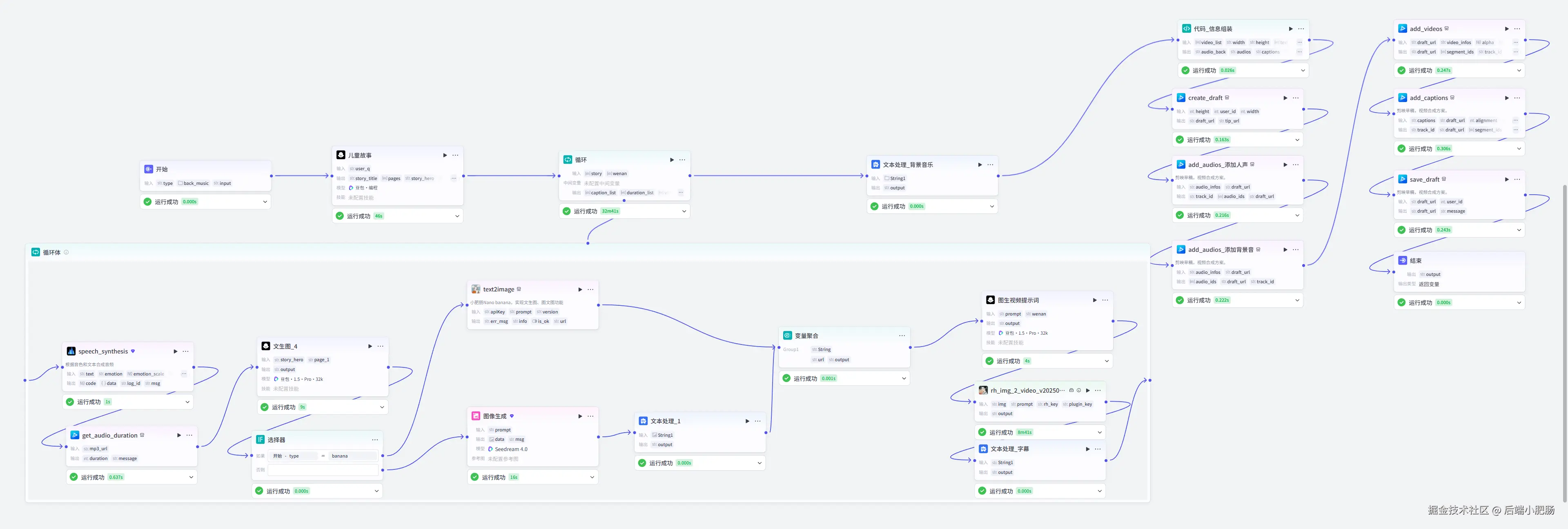Open the more menu on the 循环 node

click(x=682, y=160)
